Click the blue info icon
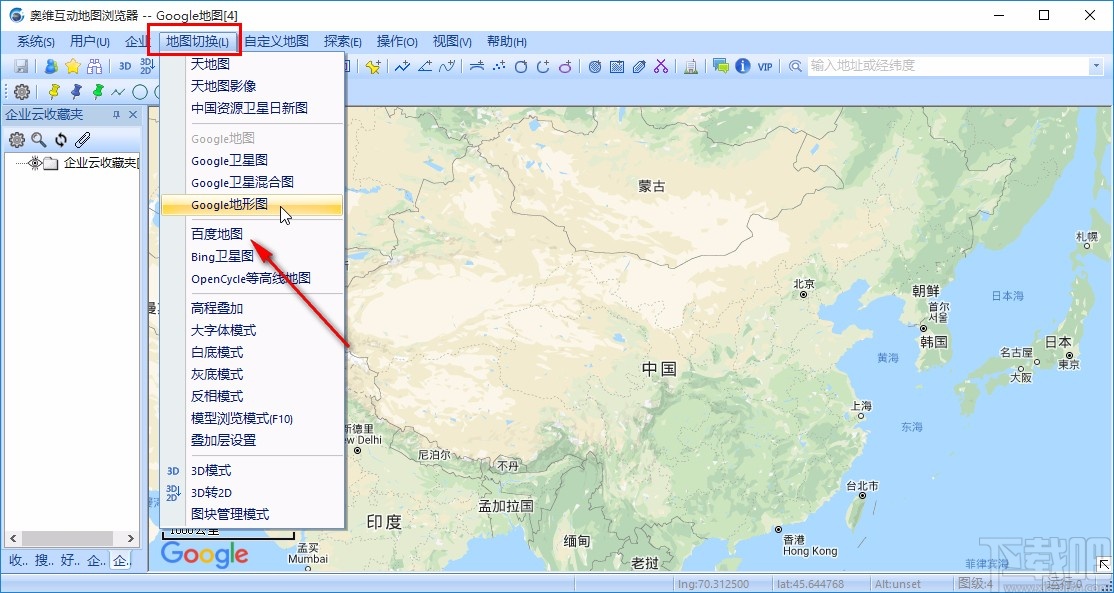Viewport: 1114px width, 593px height. 742,66
